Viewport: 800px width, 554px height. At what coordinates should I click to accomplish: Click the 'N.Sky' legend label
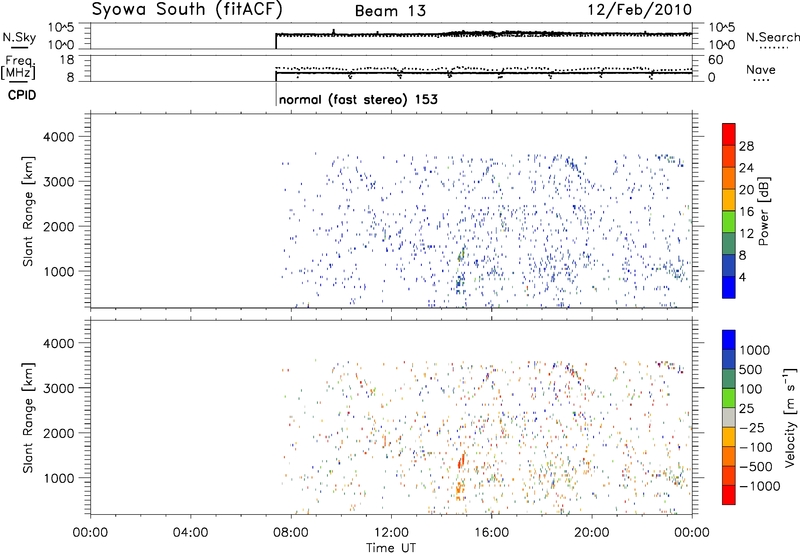(x=19, y=37)
